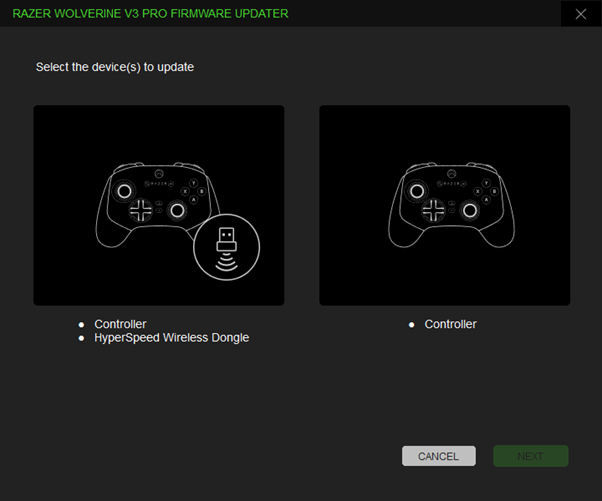Click the D-pad on the left controller image
602x501 pixels.
143,210
